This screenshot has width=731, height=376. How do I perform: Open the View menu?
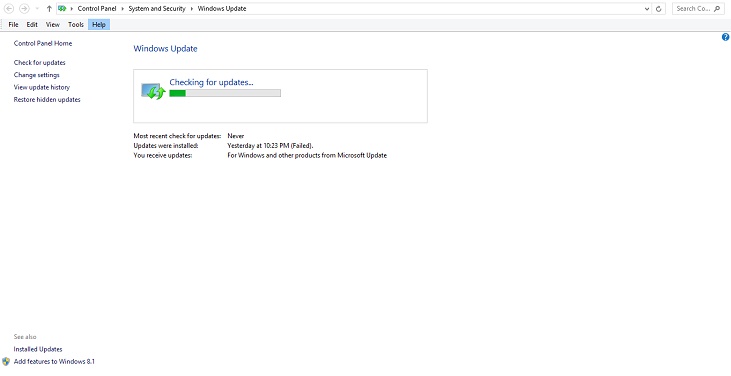53,25
